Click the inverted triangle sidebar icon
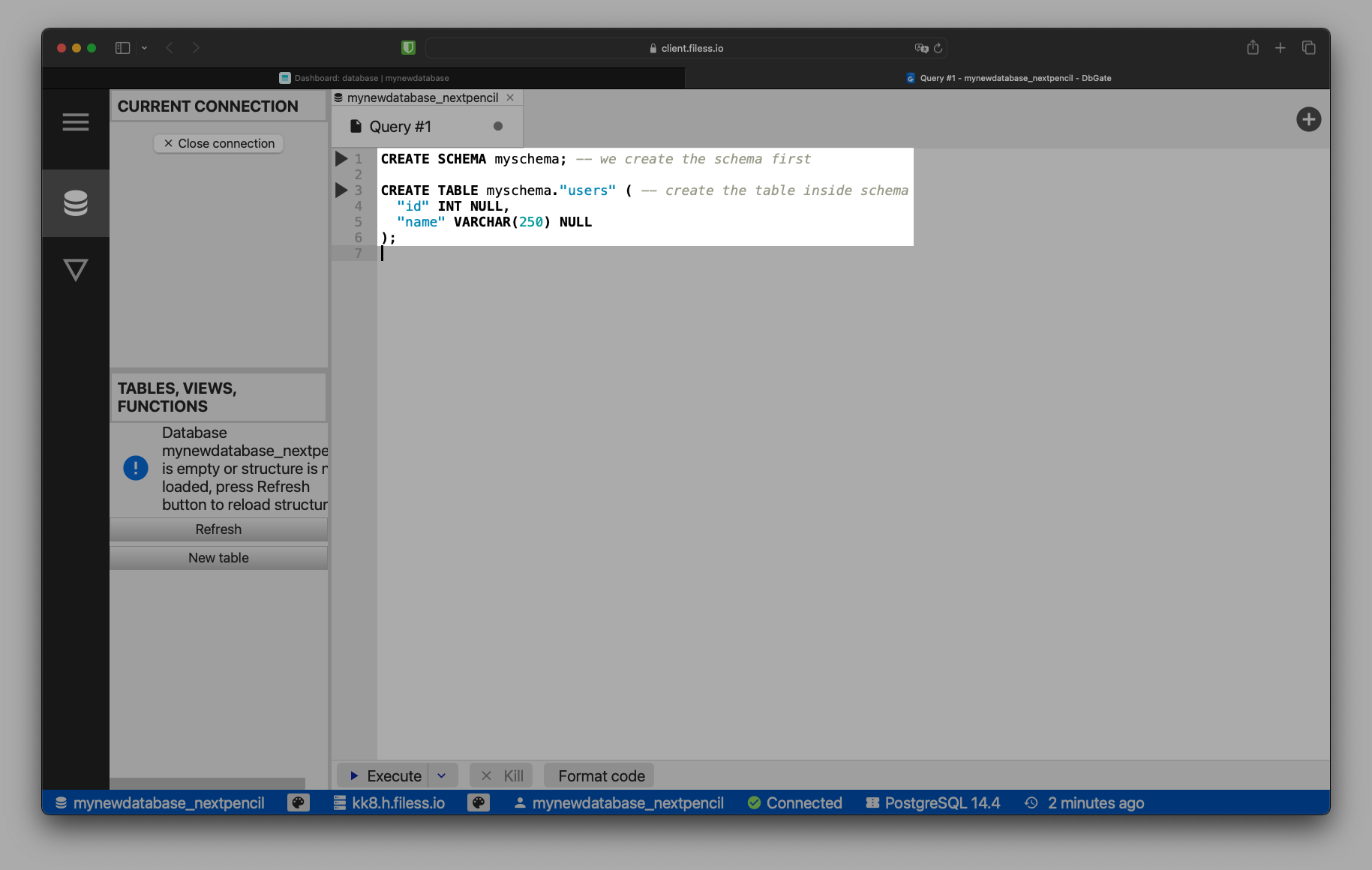 tap(75, 270)
